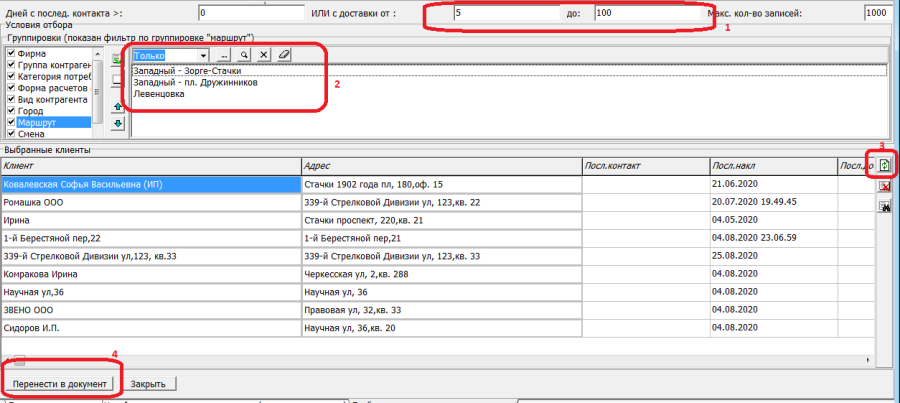Open the Только filter mode dropdown
The width and height of the screenshot is (900, 403).
coord(204,55)
